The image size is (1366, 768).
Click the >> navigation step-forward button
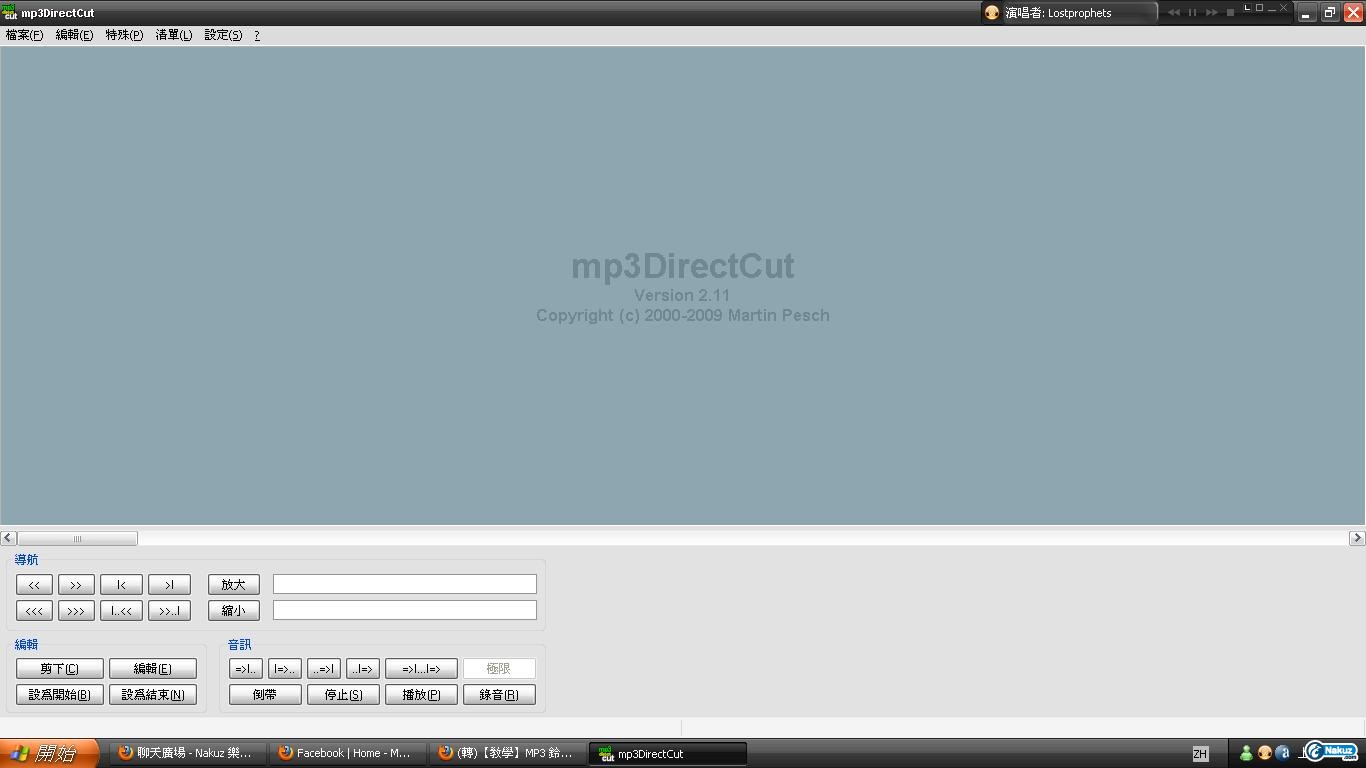[x=76, y=585]
